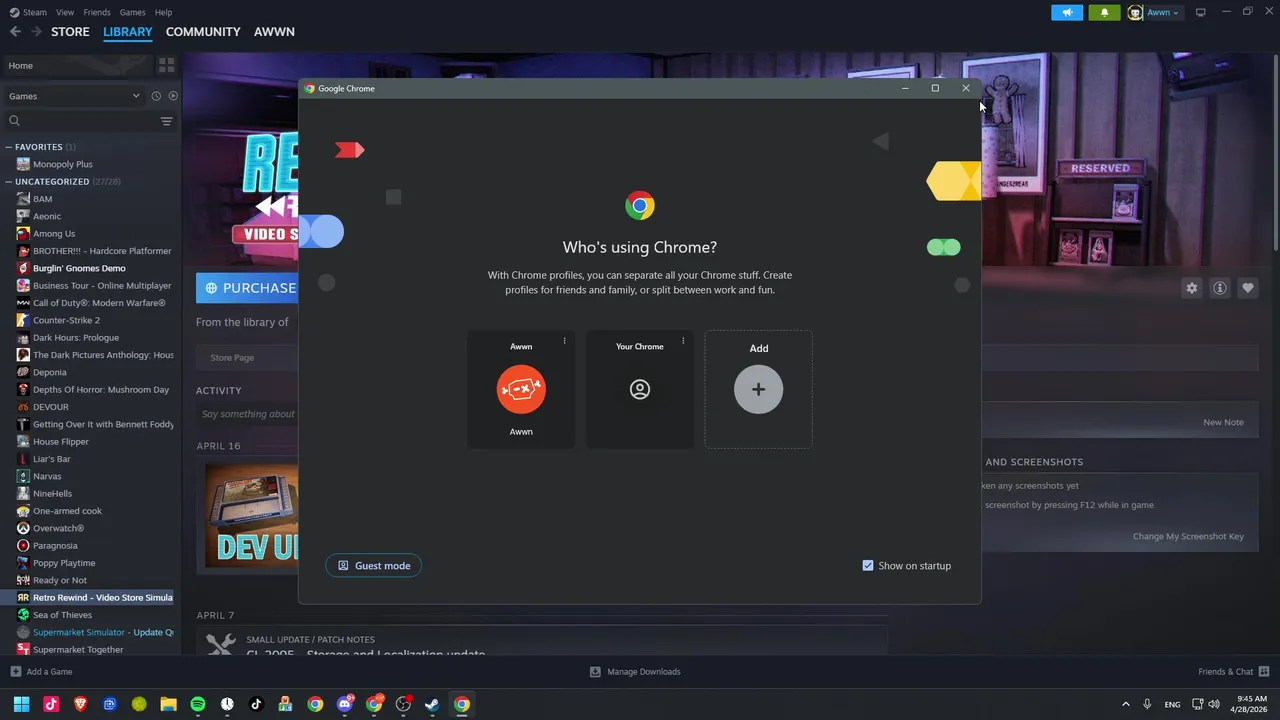
Task: Open Friends & Chat
Action: point(1234,671)
